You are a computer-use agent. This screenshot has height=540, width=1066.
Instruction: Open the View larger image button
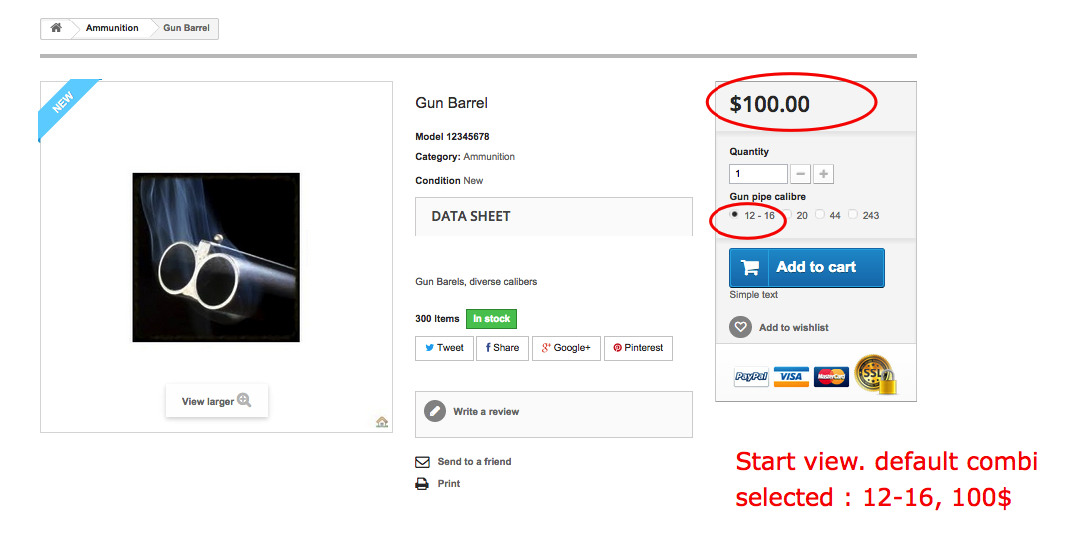pos(216,401)
